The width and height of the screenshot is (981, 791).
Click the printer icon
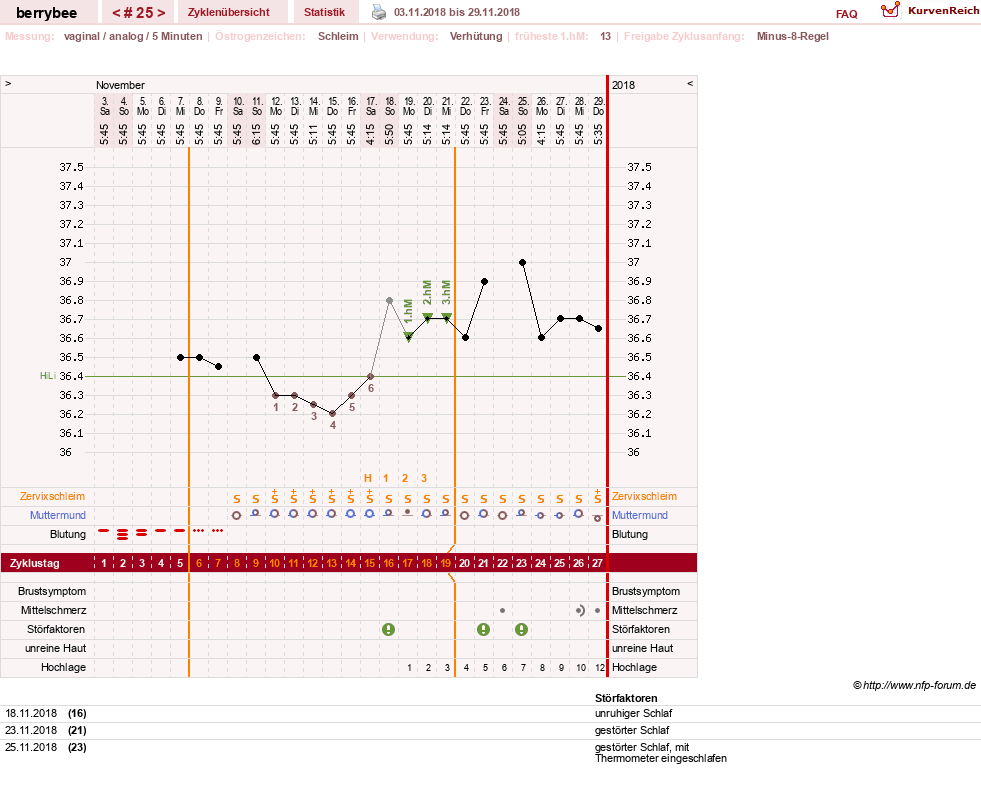pos(379,12)
